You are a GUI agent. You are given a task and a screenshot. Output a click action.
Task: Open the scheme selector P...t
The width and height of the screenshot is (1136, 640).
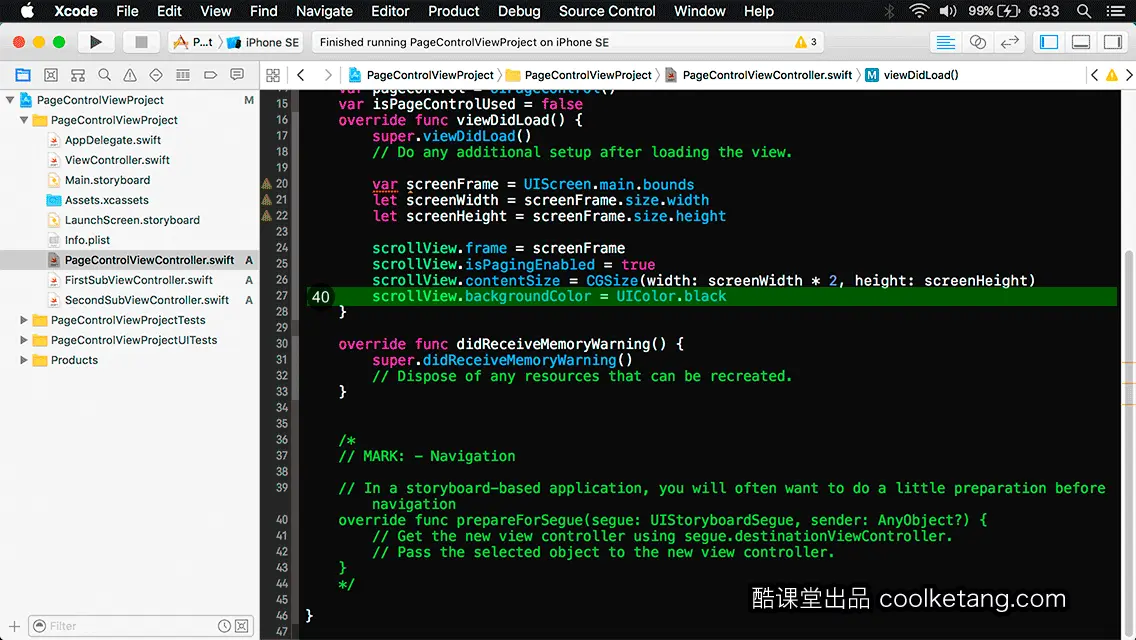[x=193, y=42]
